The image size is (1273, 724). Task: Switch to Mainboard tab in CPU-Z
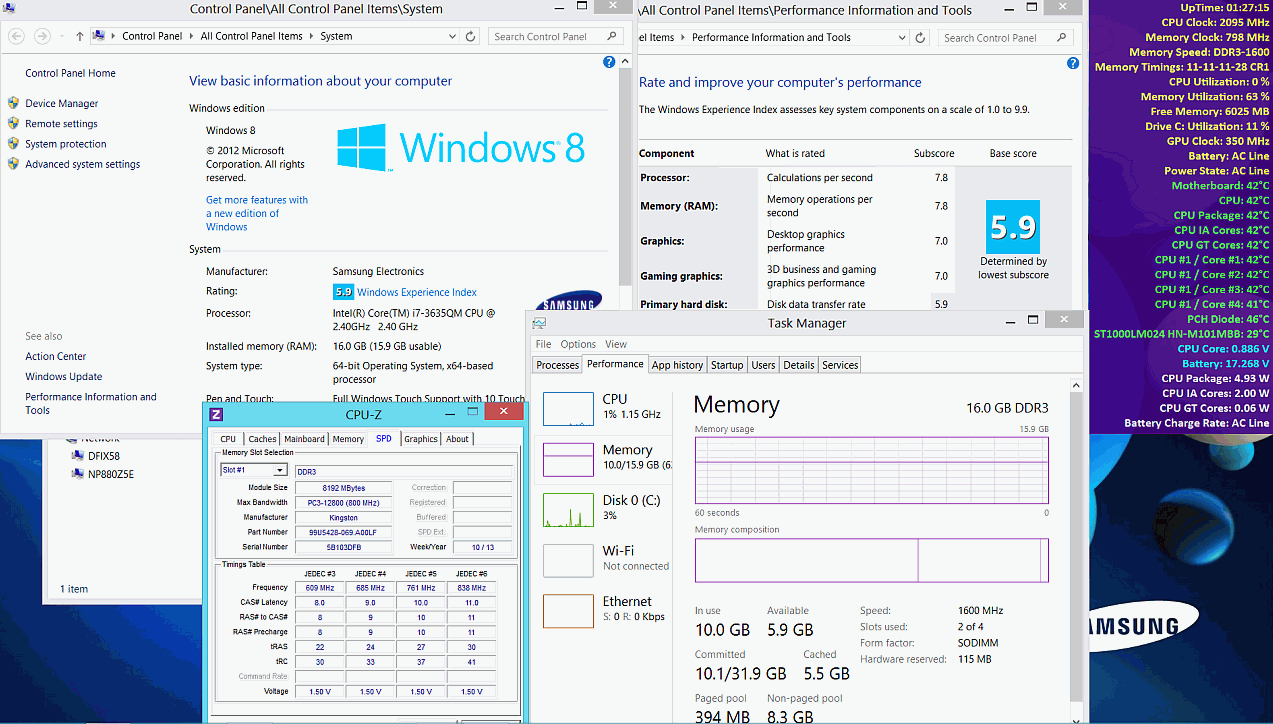pyautogui.click(x=304, y=439)
